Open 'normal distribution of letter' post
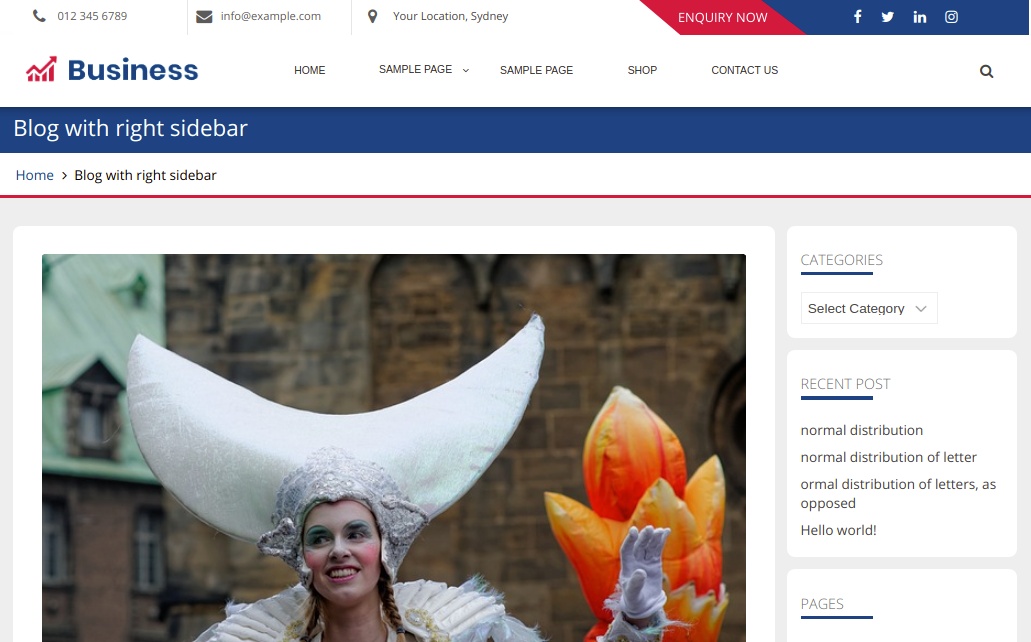This screenshot has height=642, width=1031. (x=888, y=457)
